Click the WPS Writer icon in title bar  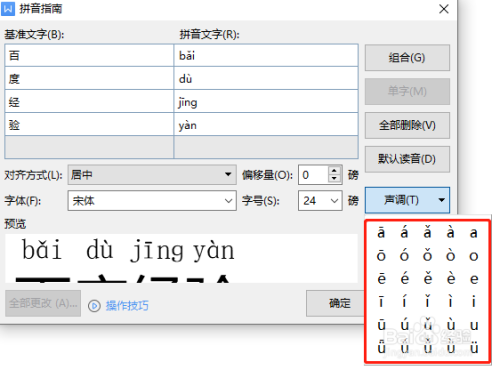[8, 8]
